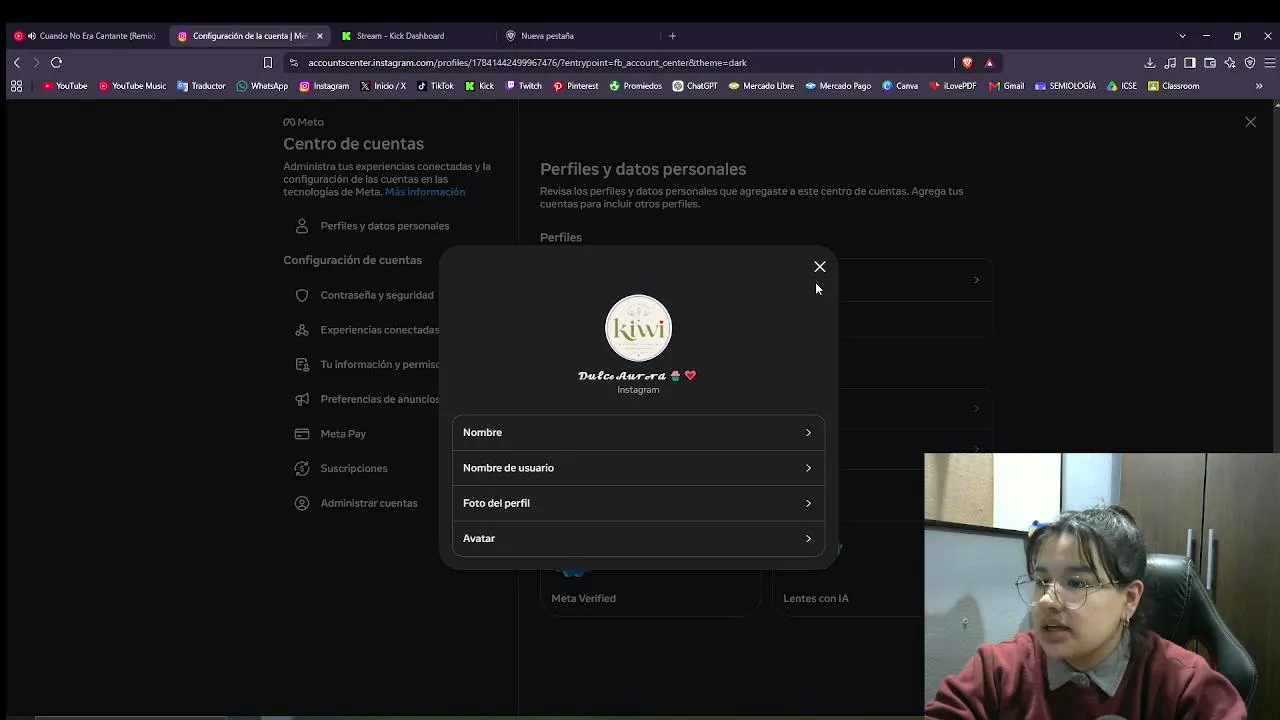
Task: Show the apps grid in bookmarks bar
Action: (16, 86)
